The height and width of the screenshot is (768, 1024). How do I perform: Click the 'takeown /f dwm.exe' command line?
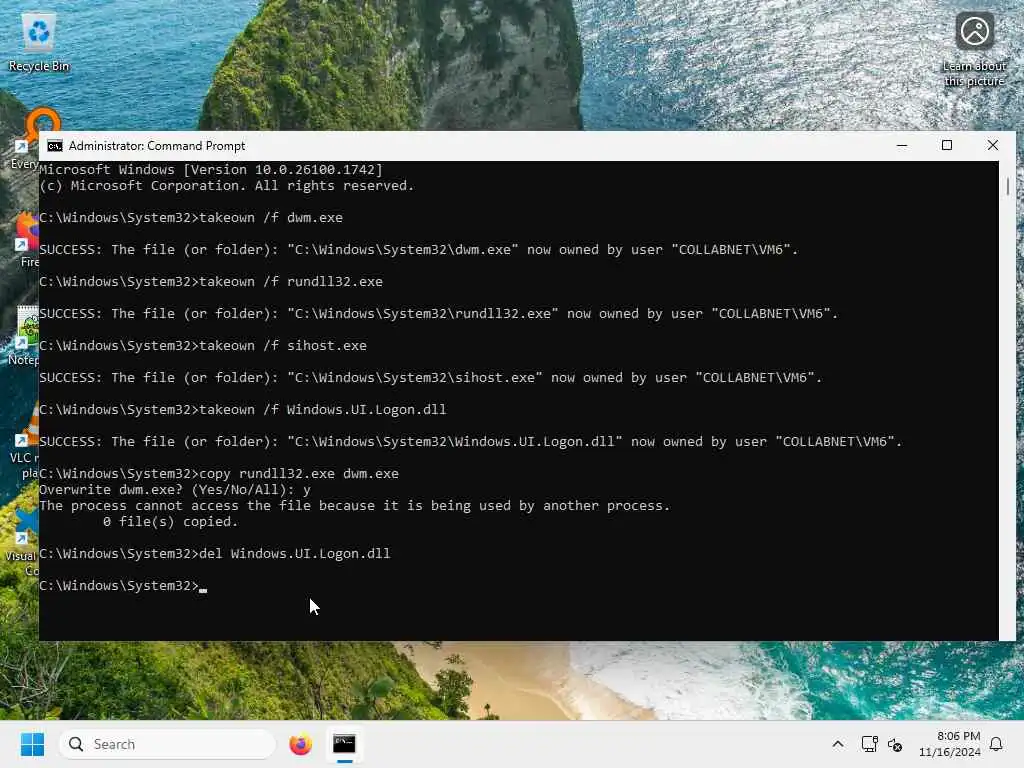[191, 217]
